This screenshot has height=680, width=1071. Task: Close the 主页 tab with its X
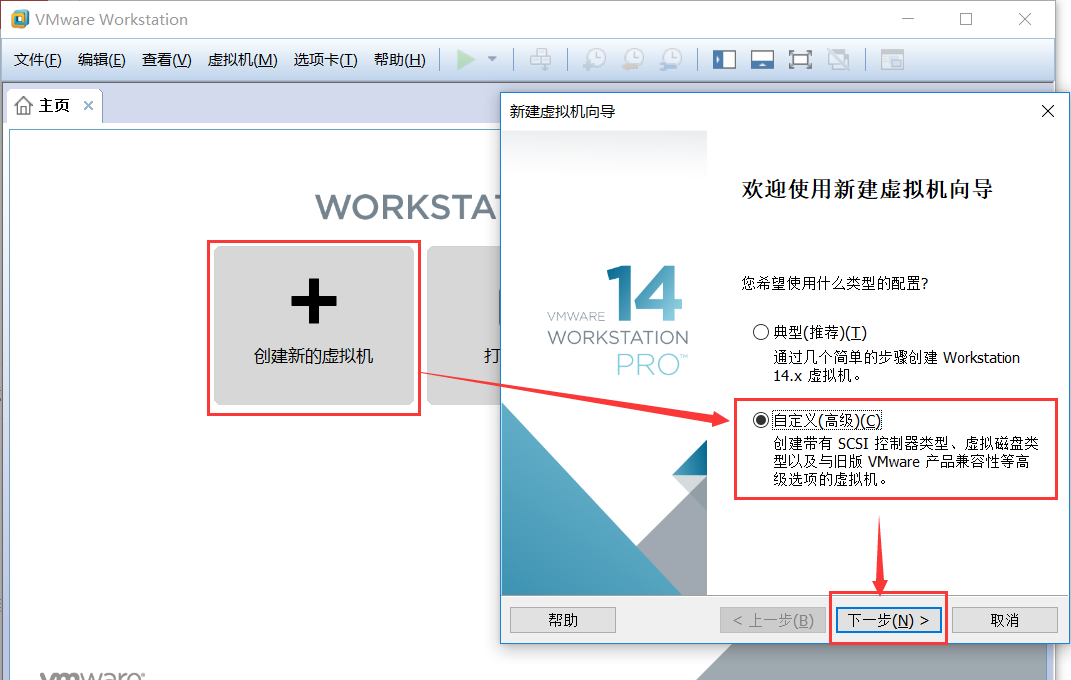[x=88, y=105]
